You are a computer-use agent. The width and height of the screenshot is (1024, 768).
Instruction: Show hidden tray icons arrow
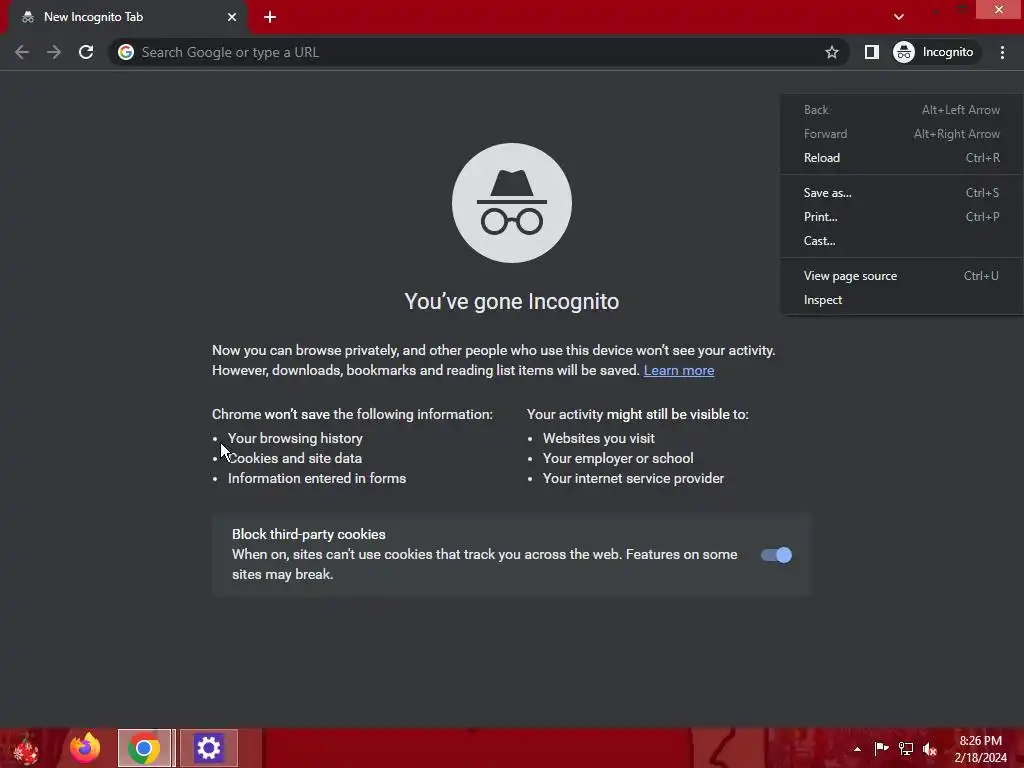pyautogui.click(x=857, y=749)
